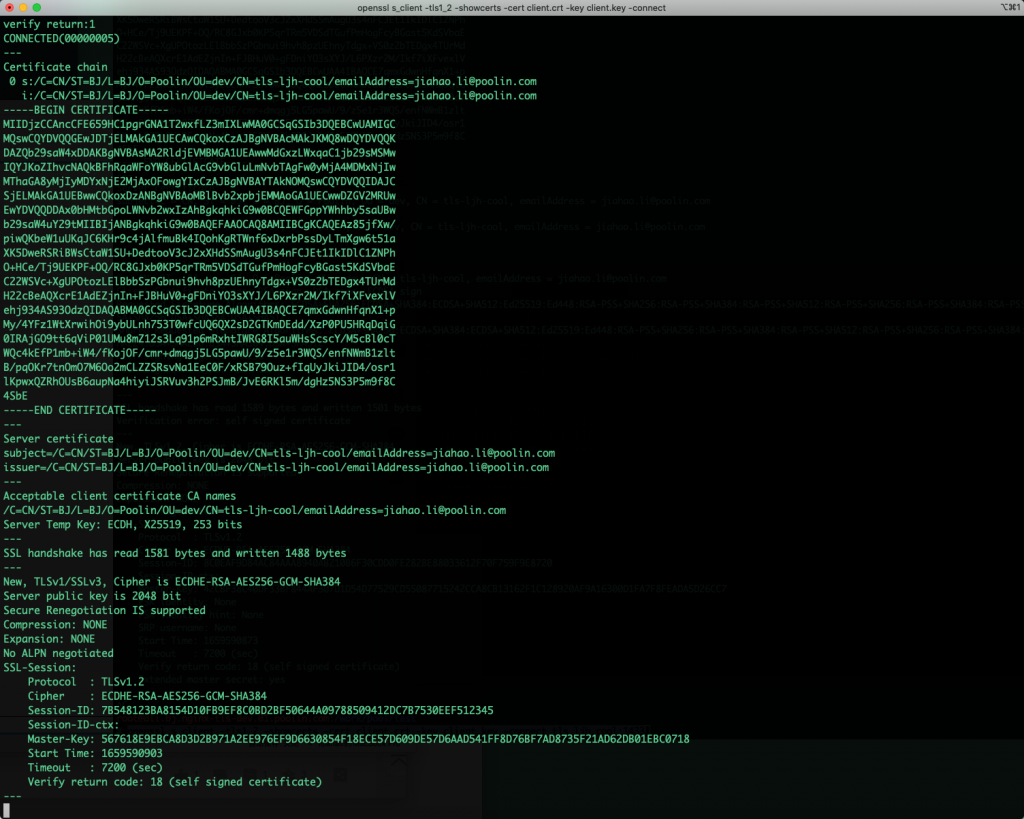Click the certificate line starting 'B/pqOKr7tnOmO7M6Oo2m'
This screenshot has height=819, width=1024.
click(199, 367)
